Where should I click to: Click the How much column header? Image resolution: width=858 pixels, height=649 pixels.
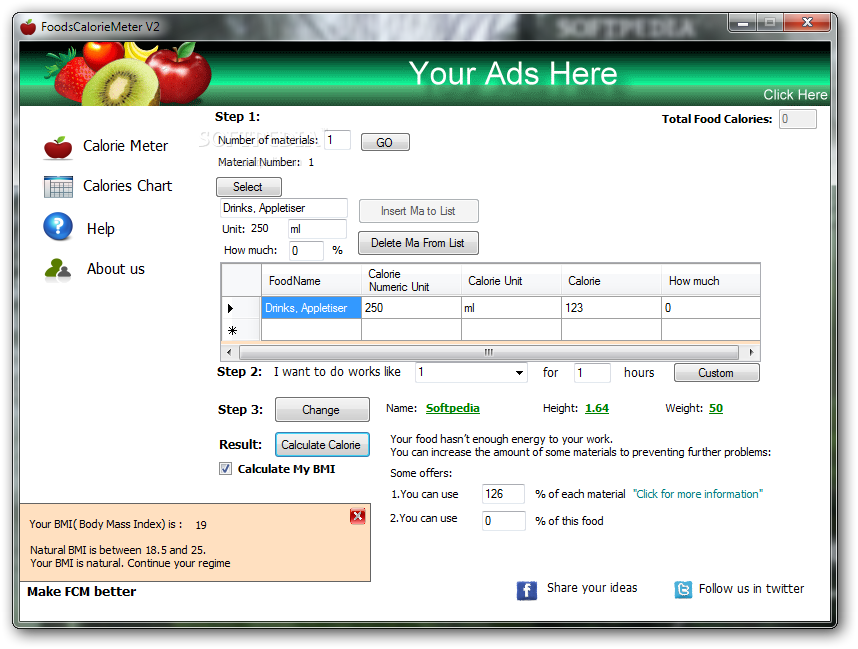point(711,281)
